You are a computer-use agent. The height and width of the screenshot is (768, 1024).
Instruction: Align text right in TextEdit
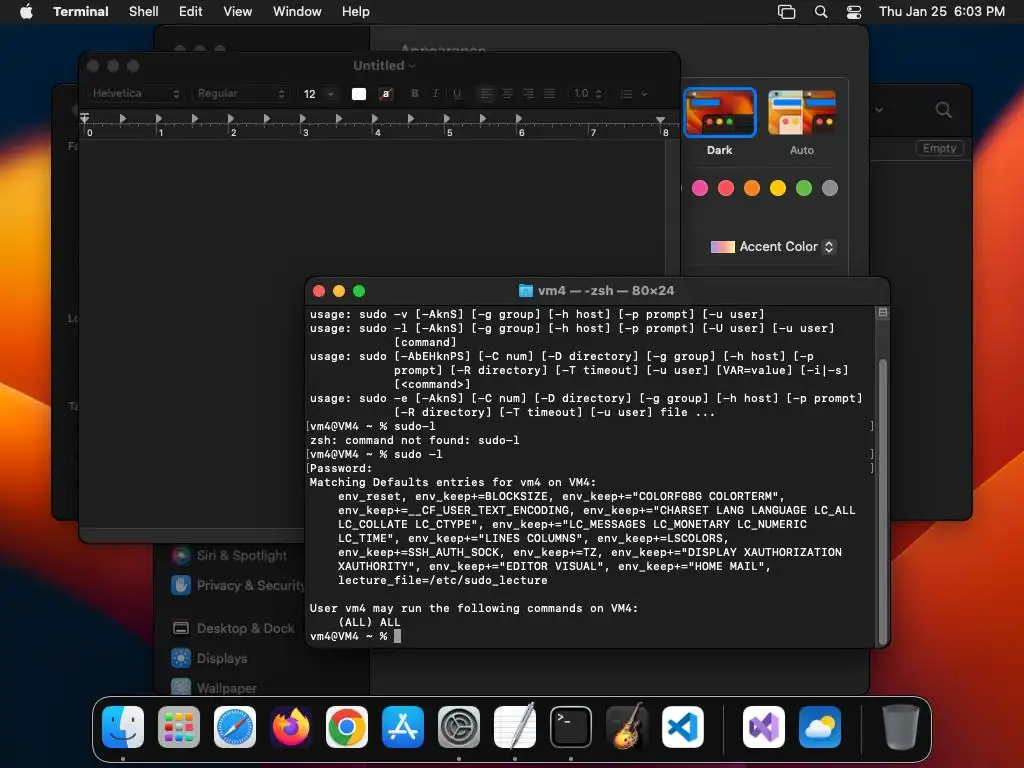(x=528, y=94)
